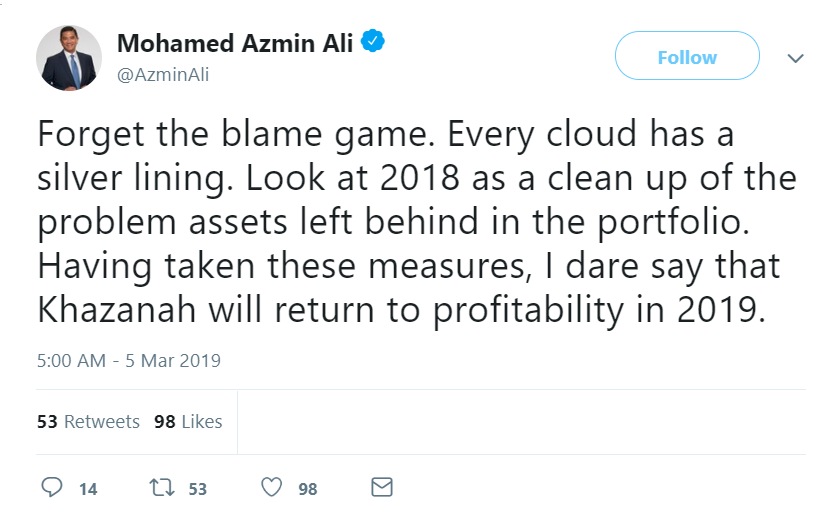Viewport: 827px width, 521px height.
Task: Click the word Khazanah in the tweet
Action: (117, 309)
